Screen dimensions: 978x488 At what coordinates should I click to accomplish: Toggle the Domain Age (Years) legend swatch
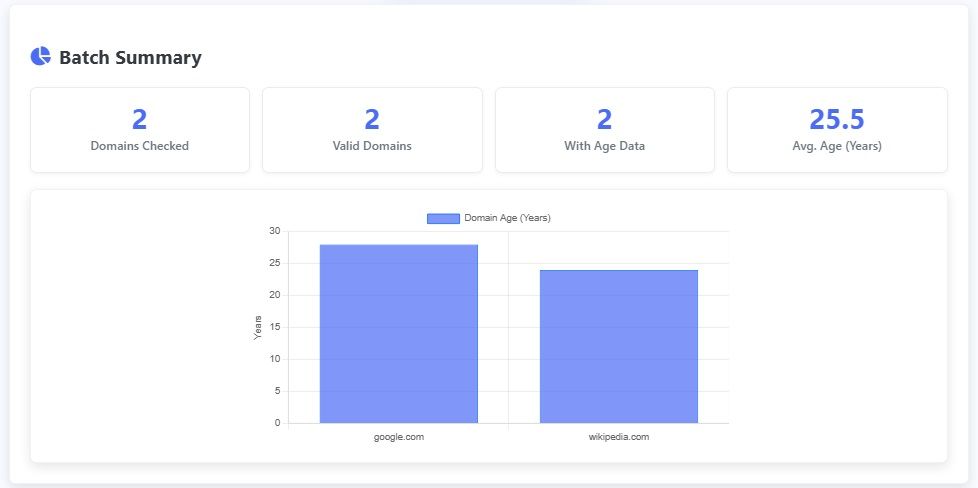[443, 218]
